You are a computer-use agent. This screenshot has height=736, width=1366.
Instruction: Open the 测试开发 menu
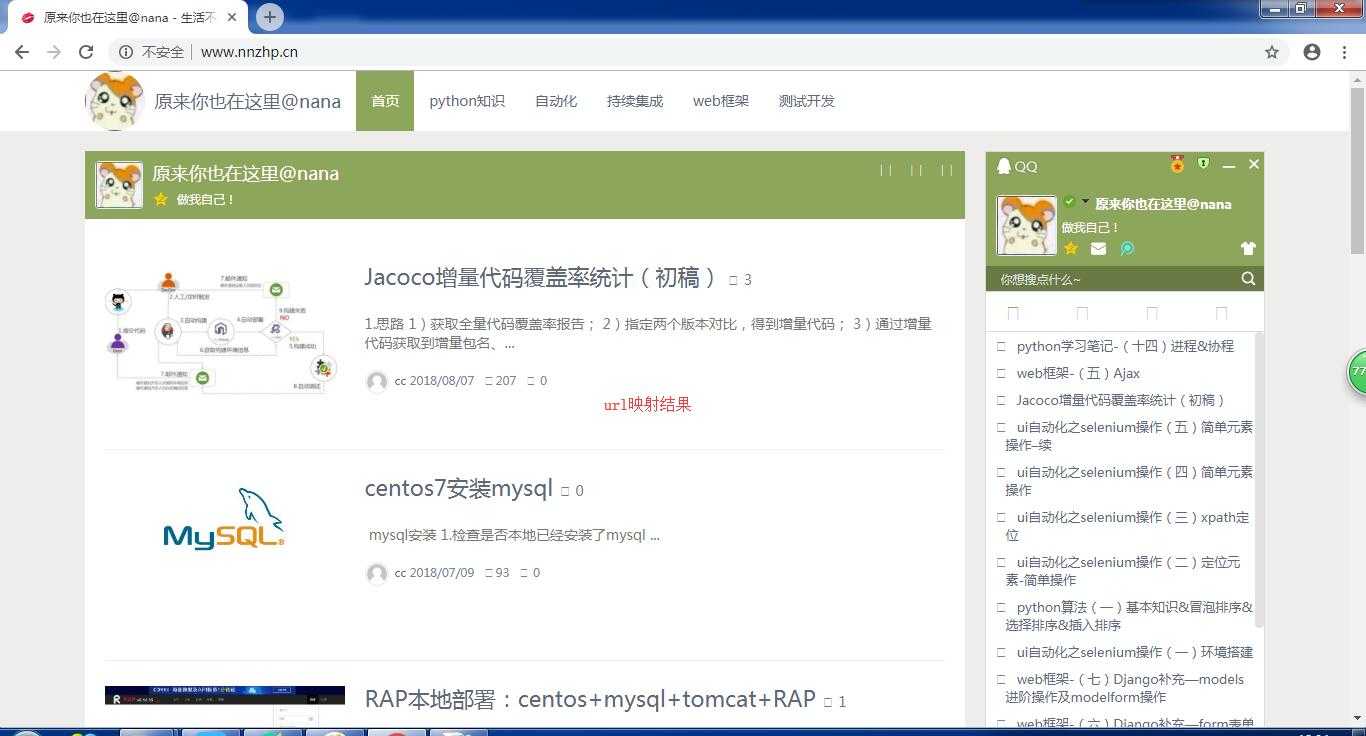click(x=807, y=101)
